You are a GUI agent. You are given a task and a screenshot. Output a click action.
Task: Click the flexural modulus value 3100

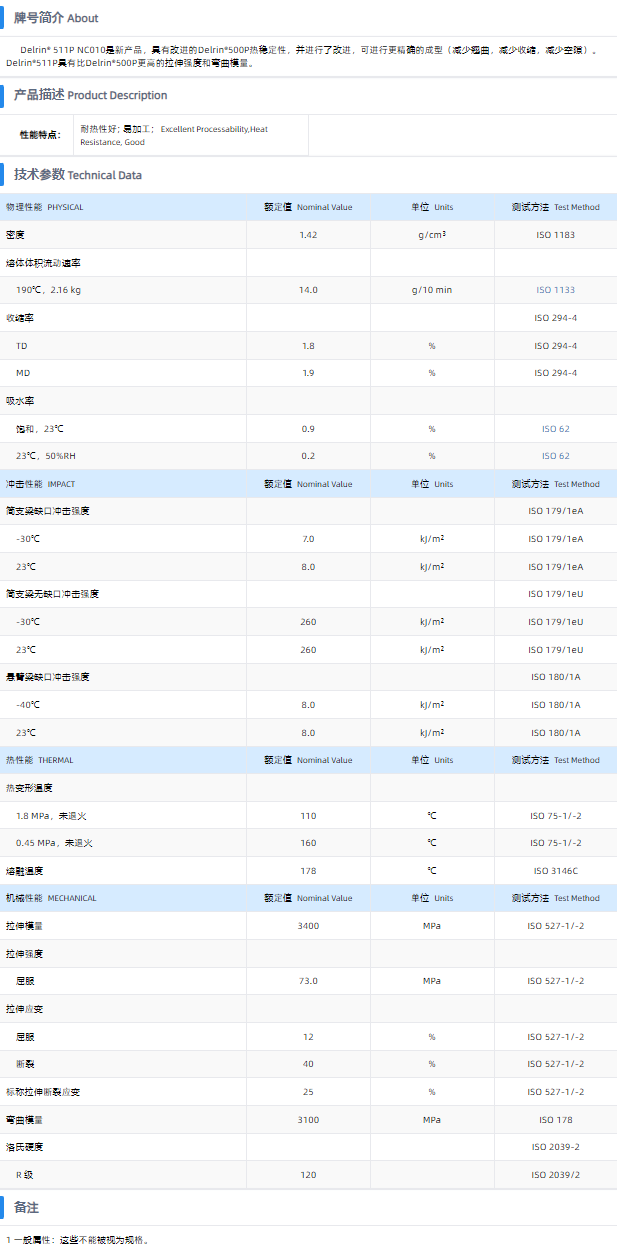pyautogui.click(x=308, y=1120)
